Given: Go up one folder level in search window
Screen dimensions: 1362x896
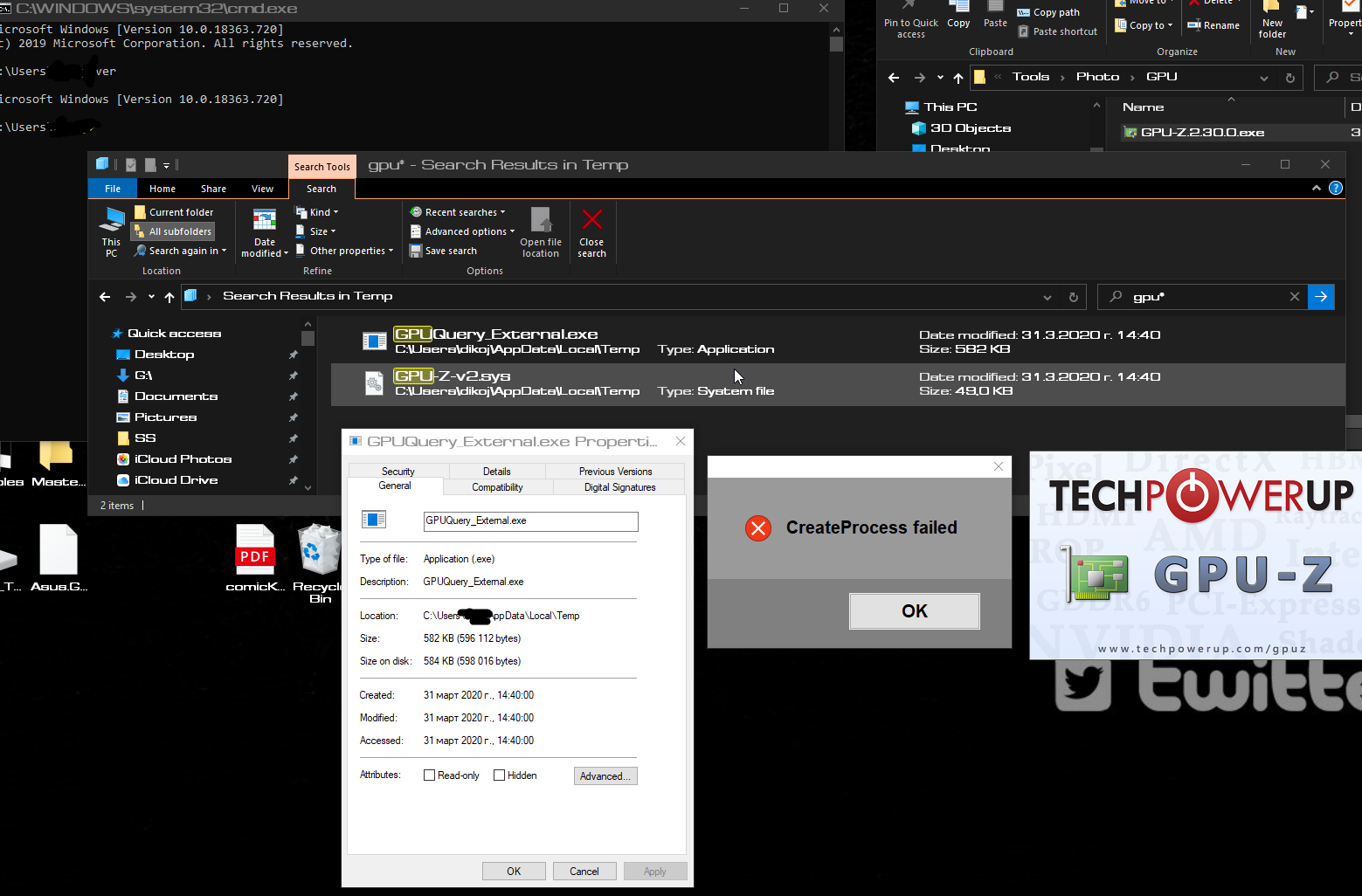Looking at the screenshot, I should [x=169, y=297].
